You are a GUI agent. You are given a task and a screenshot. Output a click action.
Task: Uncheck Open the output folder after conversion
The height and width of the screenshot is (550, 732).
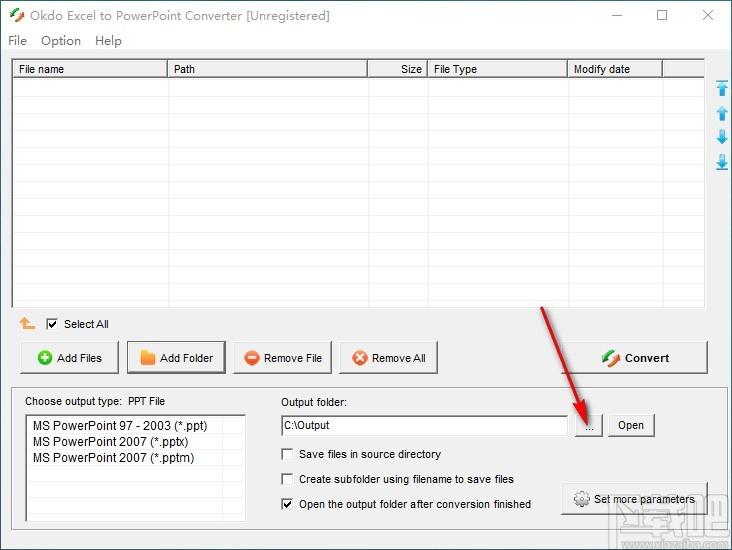[x=287, y=504]
